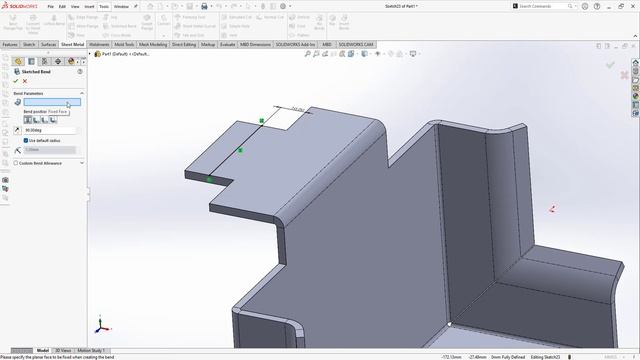Open Appearances task pane icon
The image size is (640, 360).
(x=636, y=97)
